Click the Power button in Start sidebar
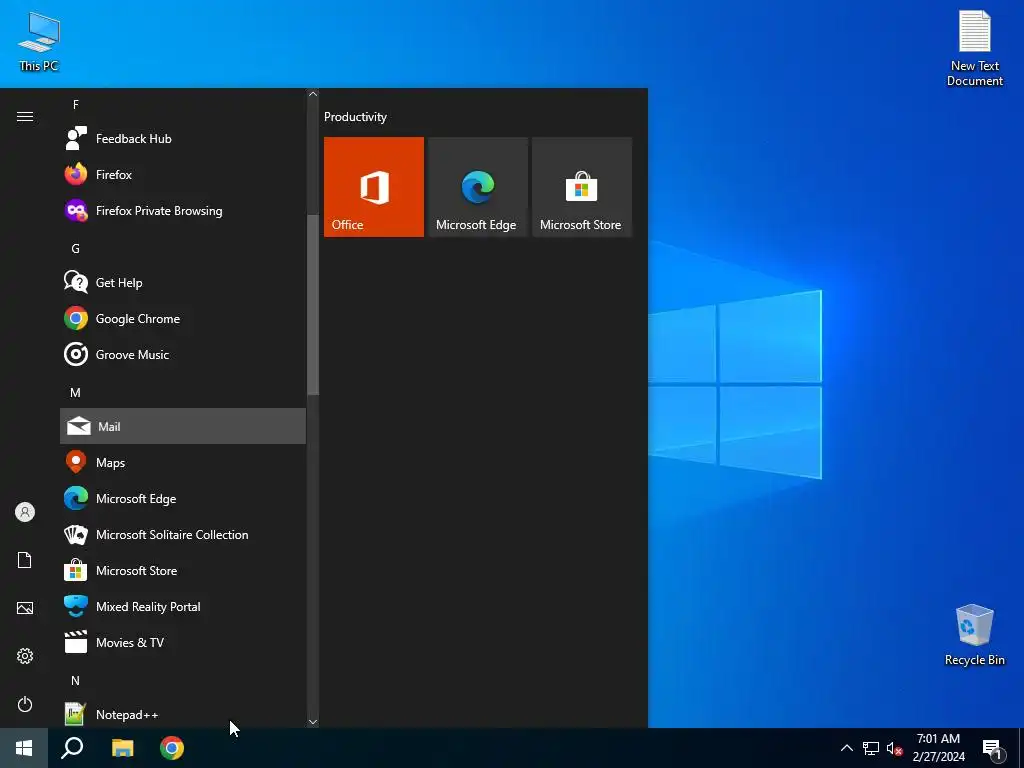 (25, 704)
